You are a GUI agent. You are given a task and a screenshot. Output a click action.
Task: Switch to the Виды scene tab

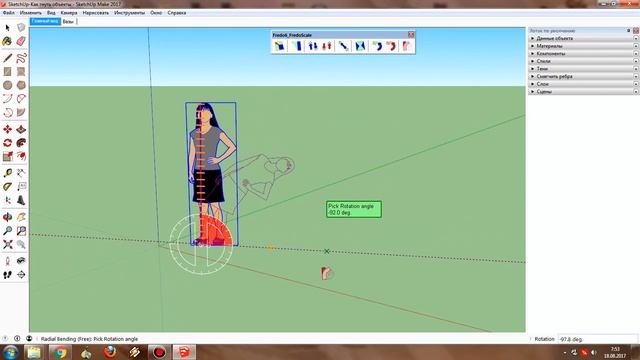[68, 22]
